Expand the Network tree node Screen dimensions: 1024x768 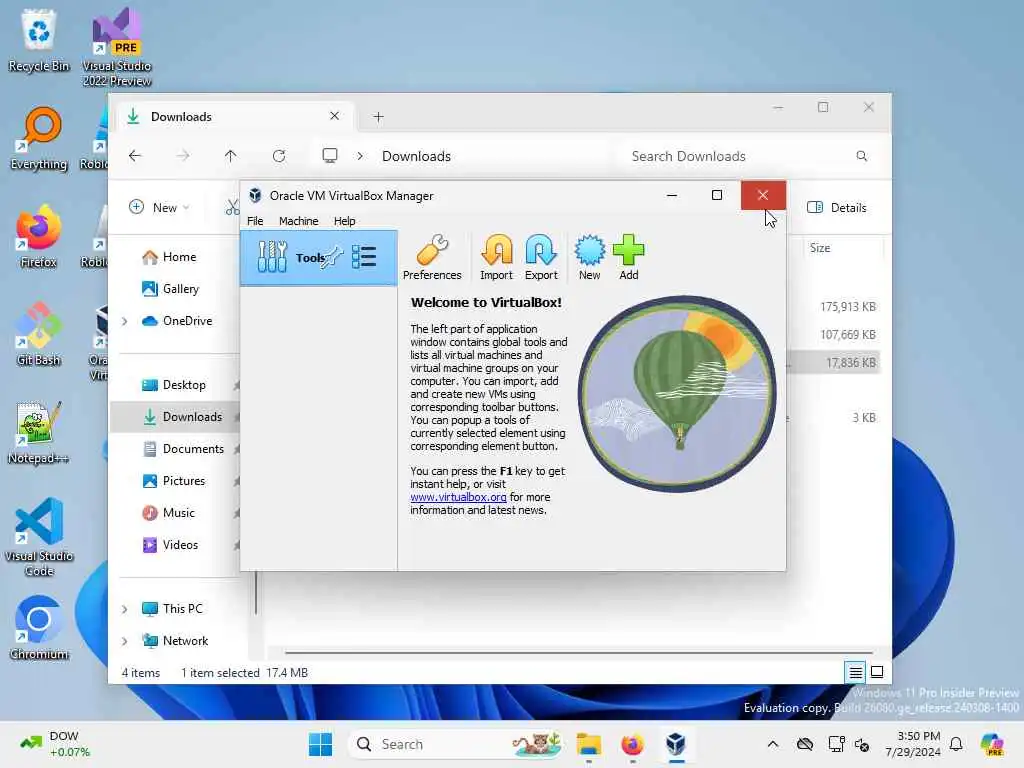pos(125,641)
